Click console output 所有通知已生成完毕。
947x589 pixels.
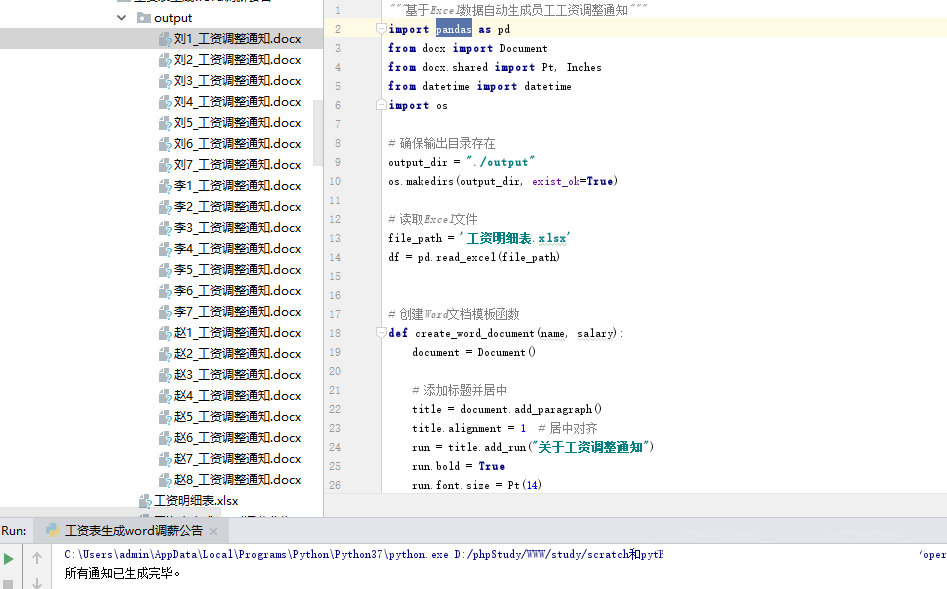point(123,573)
